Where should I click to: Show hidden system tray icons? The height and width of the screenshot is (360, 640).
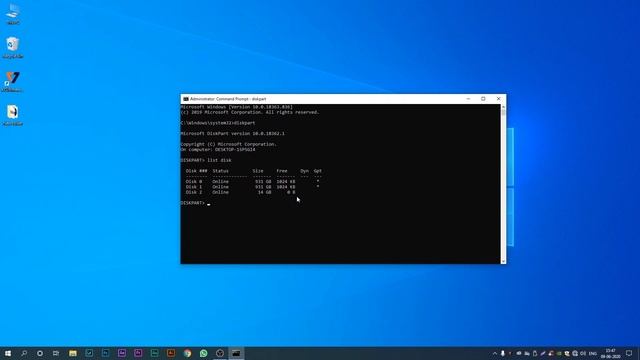[x=495, y=353]
